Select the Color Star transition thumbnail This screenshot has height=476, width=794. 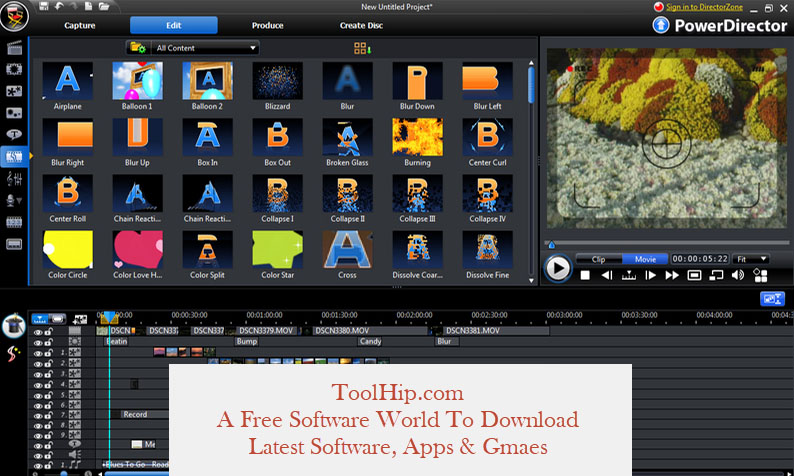(x=277, y=249)
